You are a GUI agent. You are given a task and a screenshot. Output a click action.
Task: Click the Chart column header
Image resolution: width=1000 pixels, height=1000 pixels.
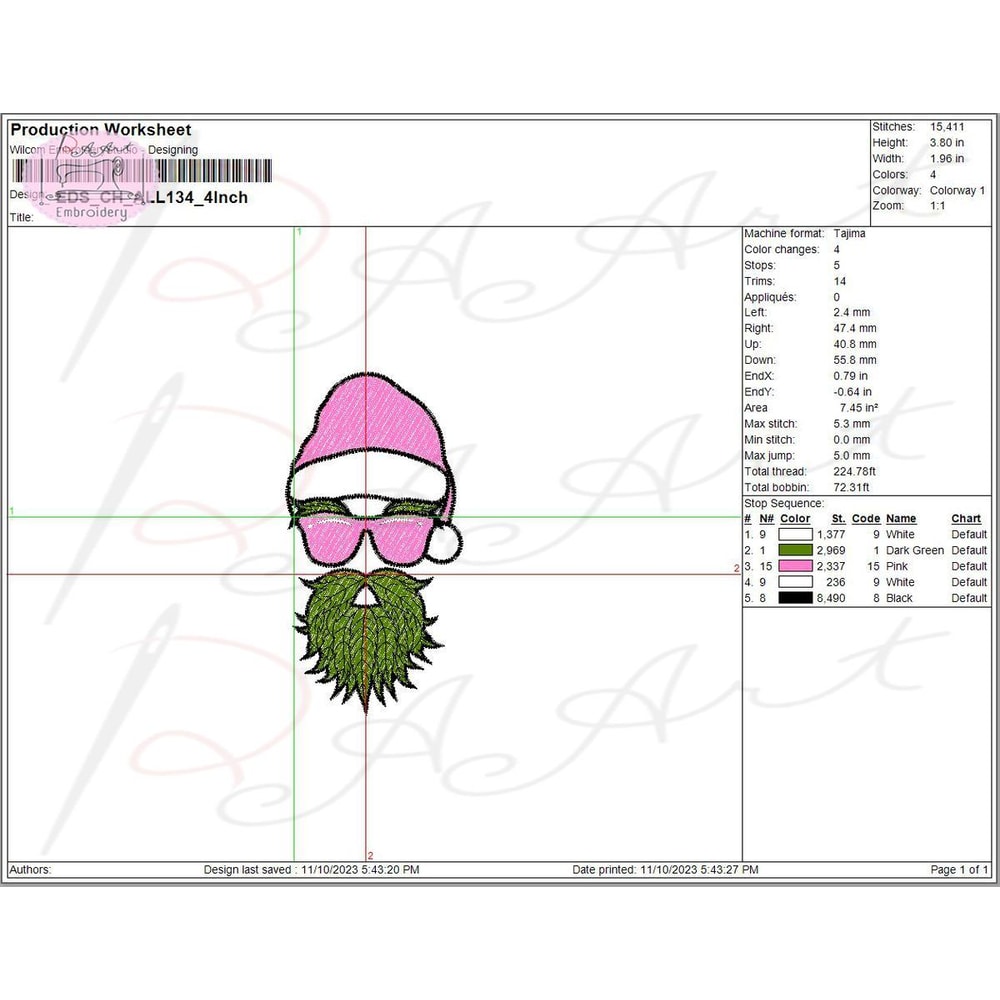click(x=966, y=519)
